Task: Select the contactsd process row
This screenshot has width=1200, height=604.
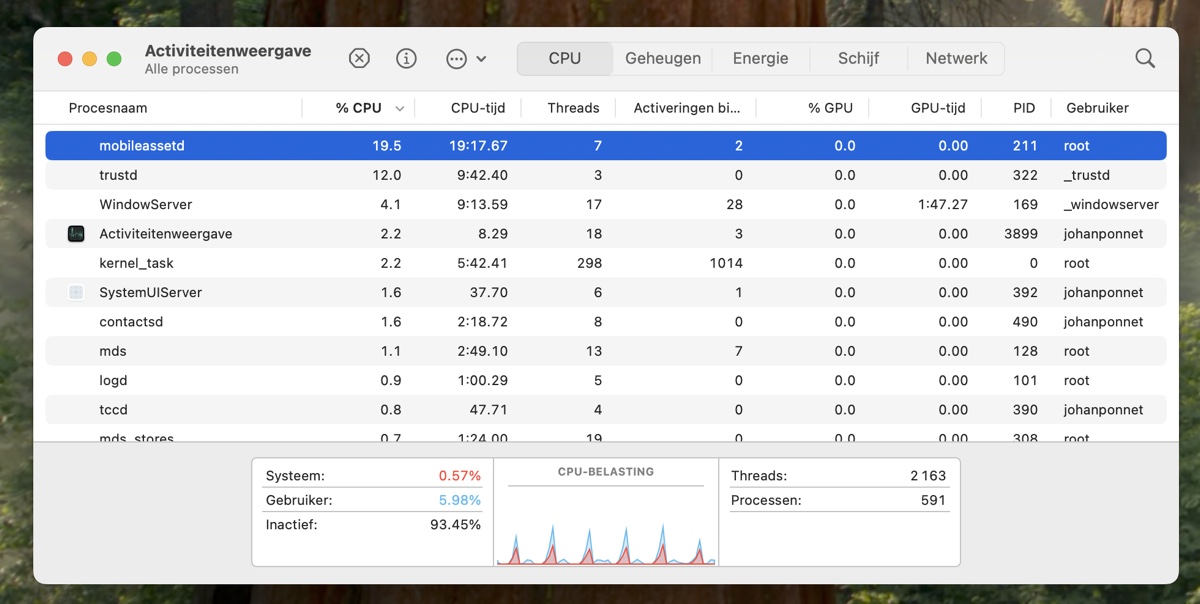Action: (x=606, y=322)
